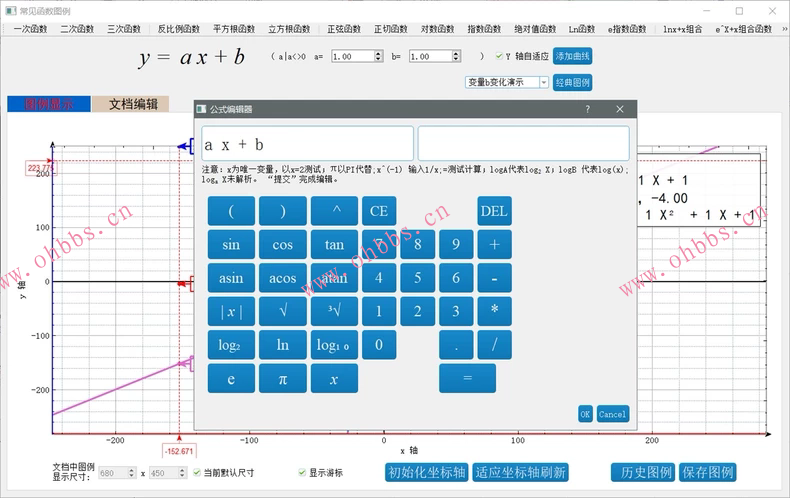
Task: Click the digit 4 key
Action: click(x=379, y=278)
